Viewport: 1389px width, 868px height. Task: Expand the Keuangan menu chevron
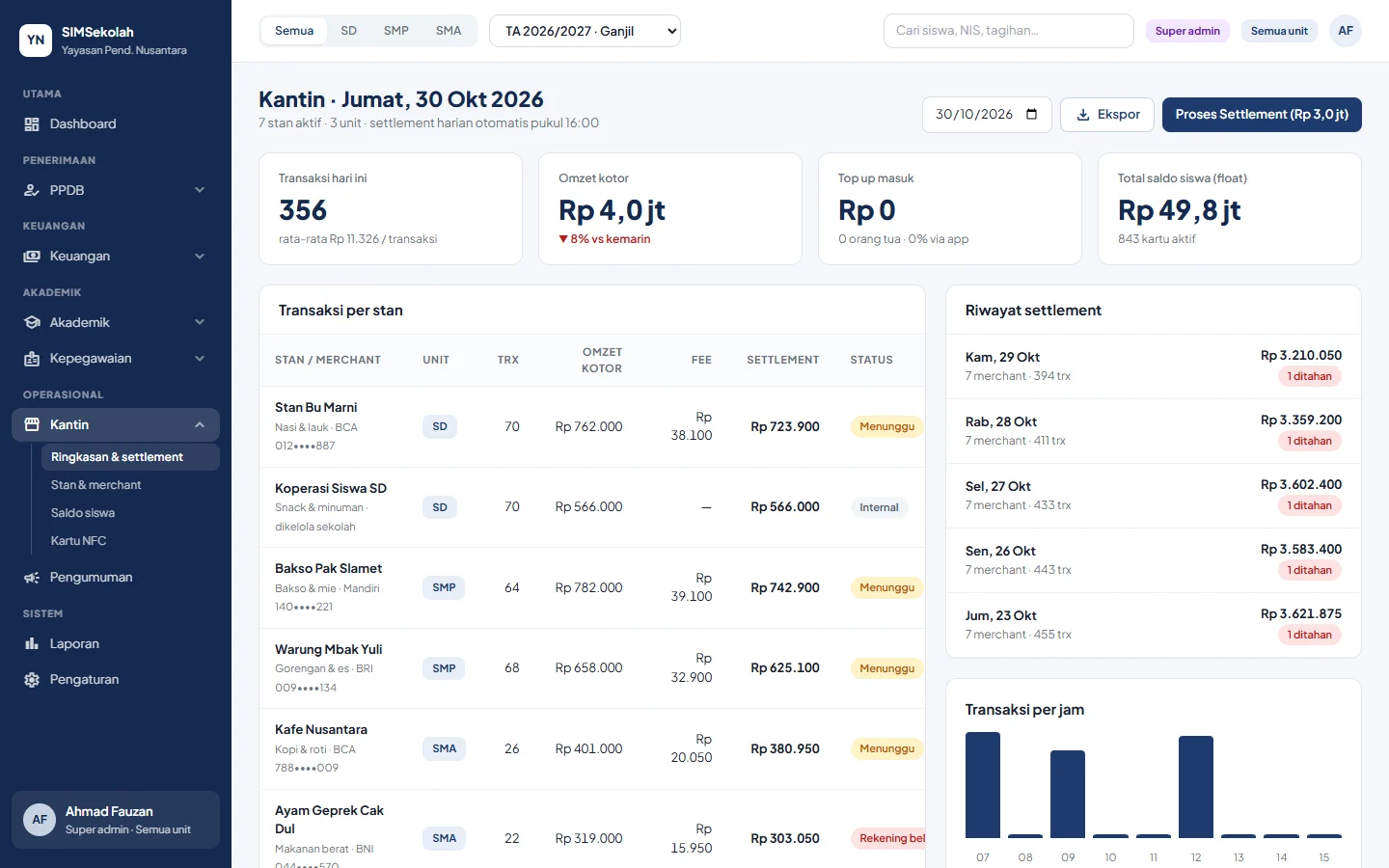(200, 257)
